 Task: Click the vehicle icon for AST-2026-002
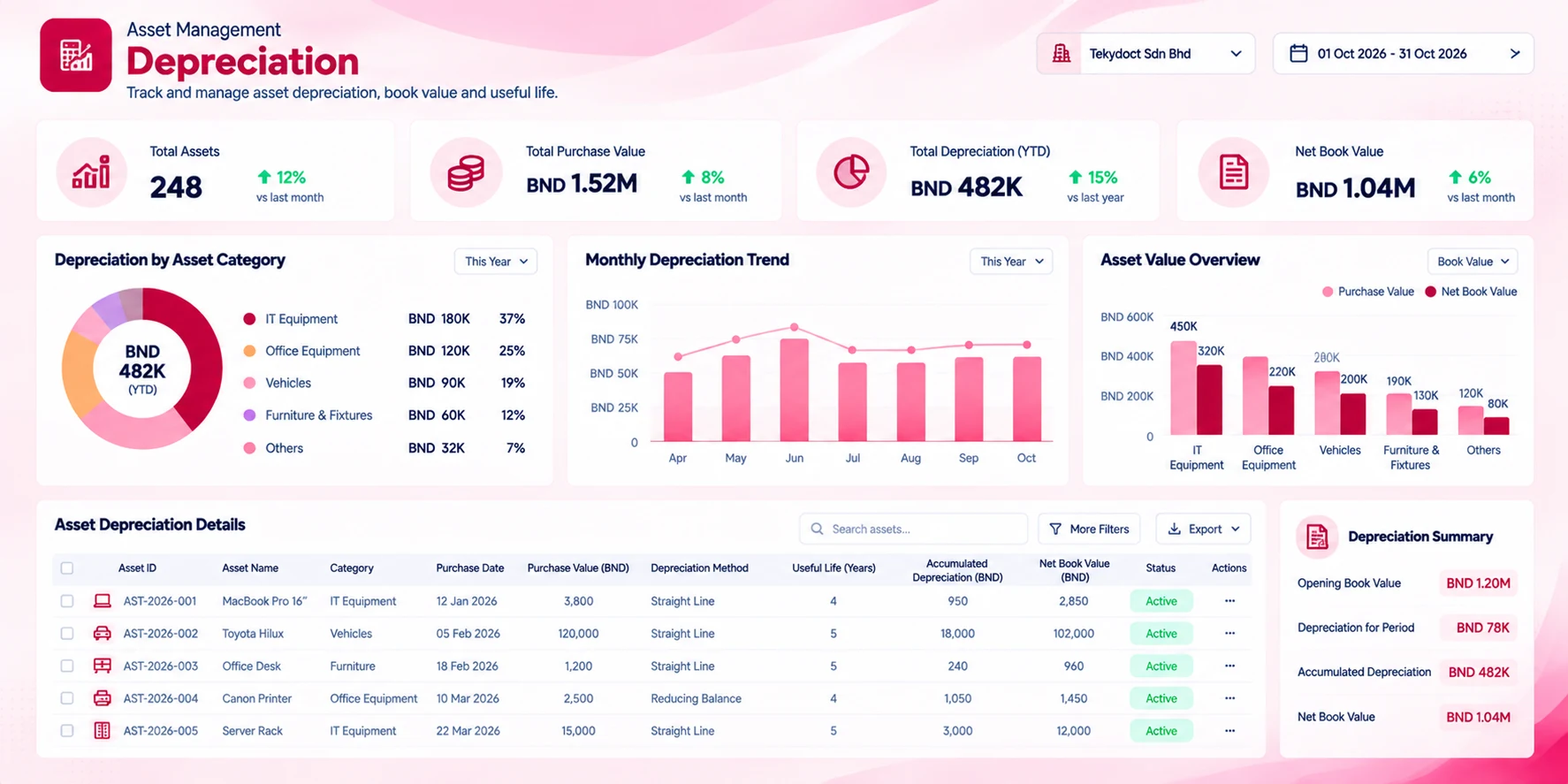[103, 634]
